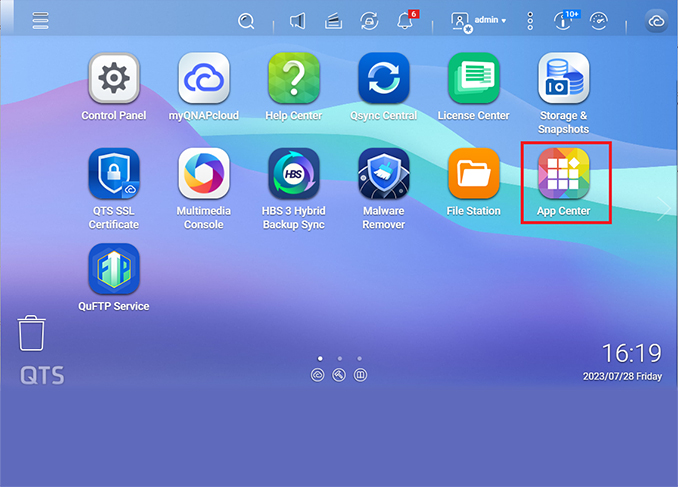Click the 2023/07/28 Friday date text

[x=622, y=376]
